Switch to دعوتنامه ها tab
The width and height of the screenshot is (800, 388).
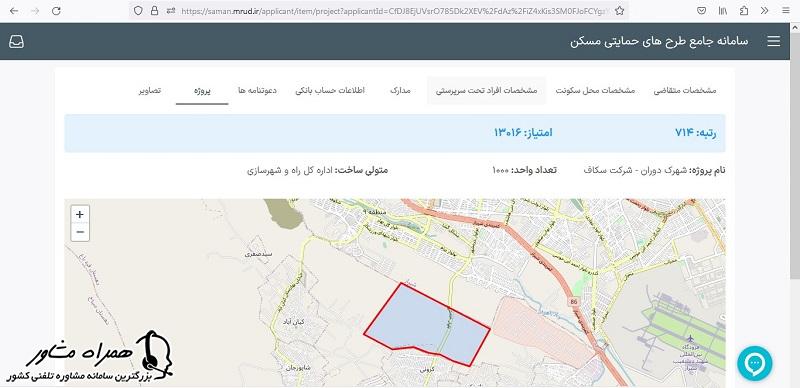[x=258, y=90]
